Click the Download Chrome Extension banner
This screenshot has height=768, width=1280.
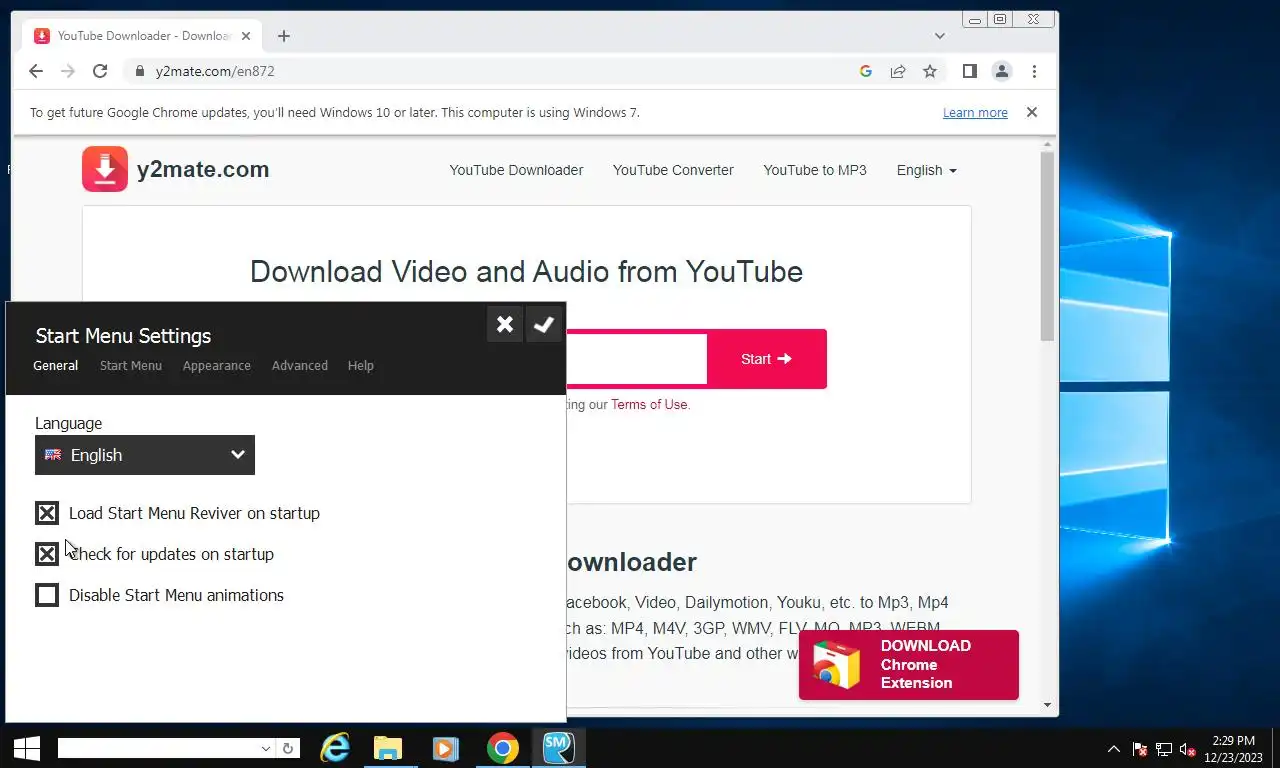pos(909,665)
